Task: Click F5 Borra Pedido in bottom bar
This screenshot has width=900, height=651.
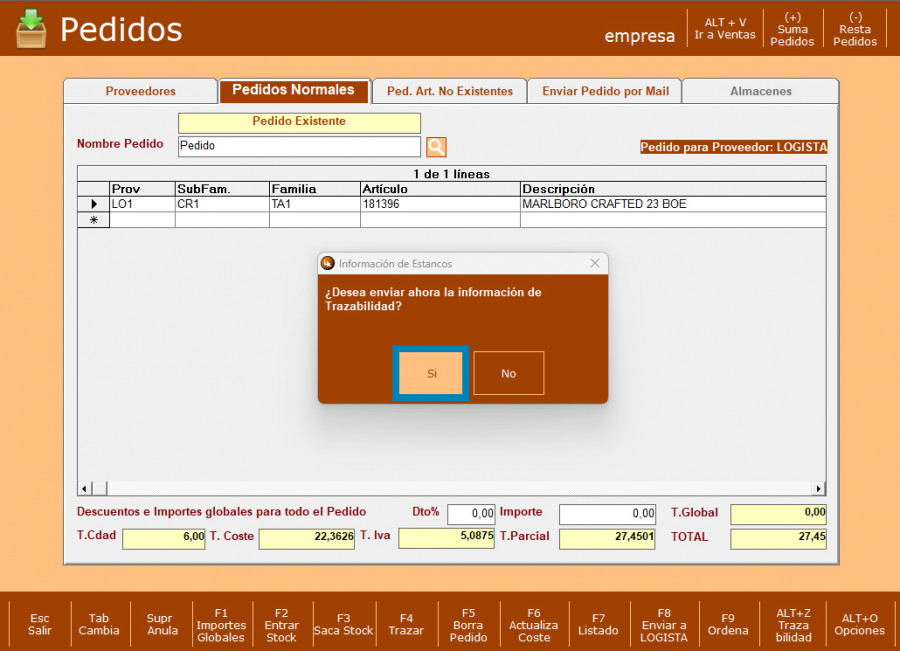Action: (468, 624)
